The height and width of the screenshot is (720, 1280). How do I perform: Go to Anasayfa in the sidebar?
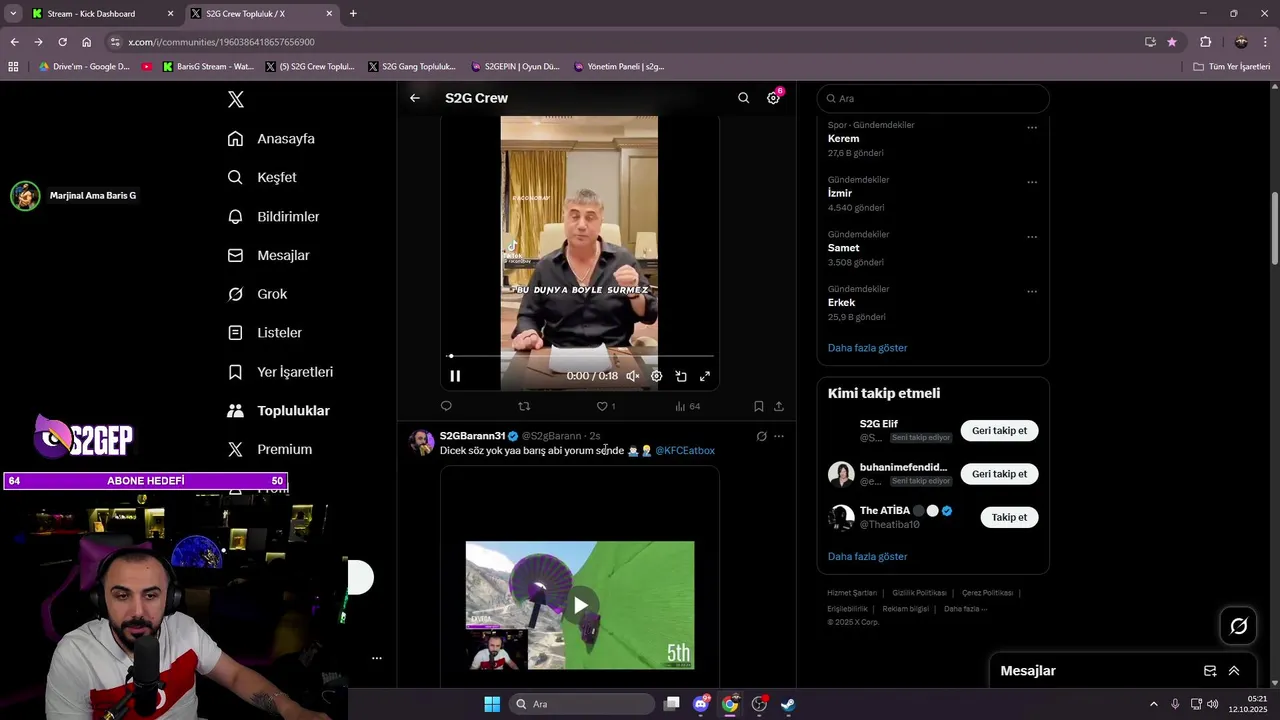click(271, 139)
